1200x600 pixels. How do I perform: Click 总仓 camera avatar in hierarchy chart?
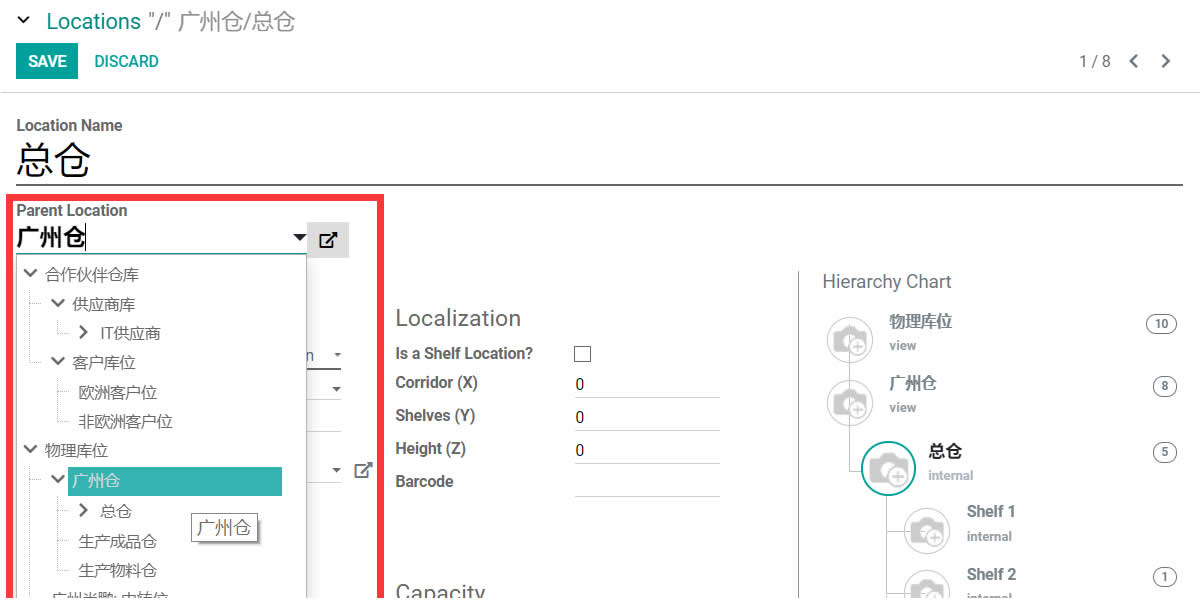coord(888,468)
